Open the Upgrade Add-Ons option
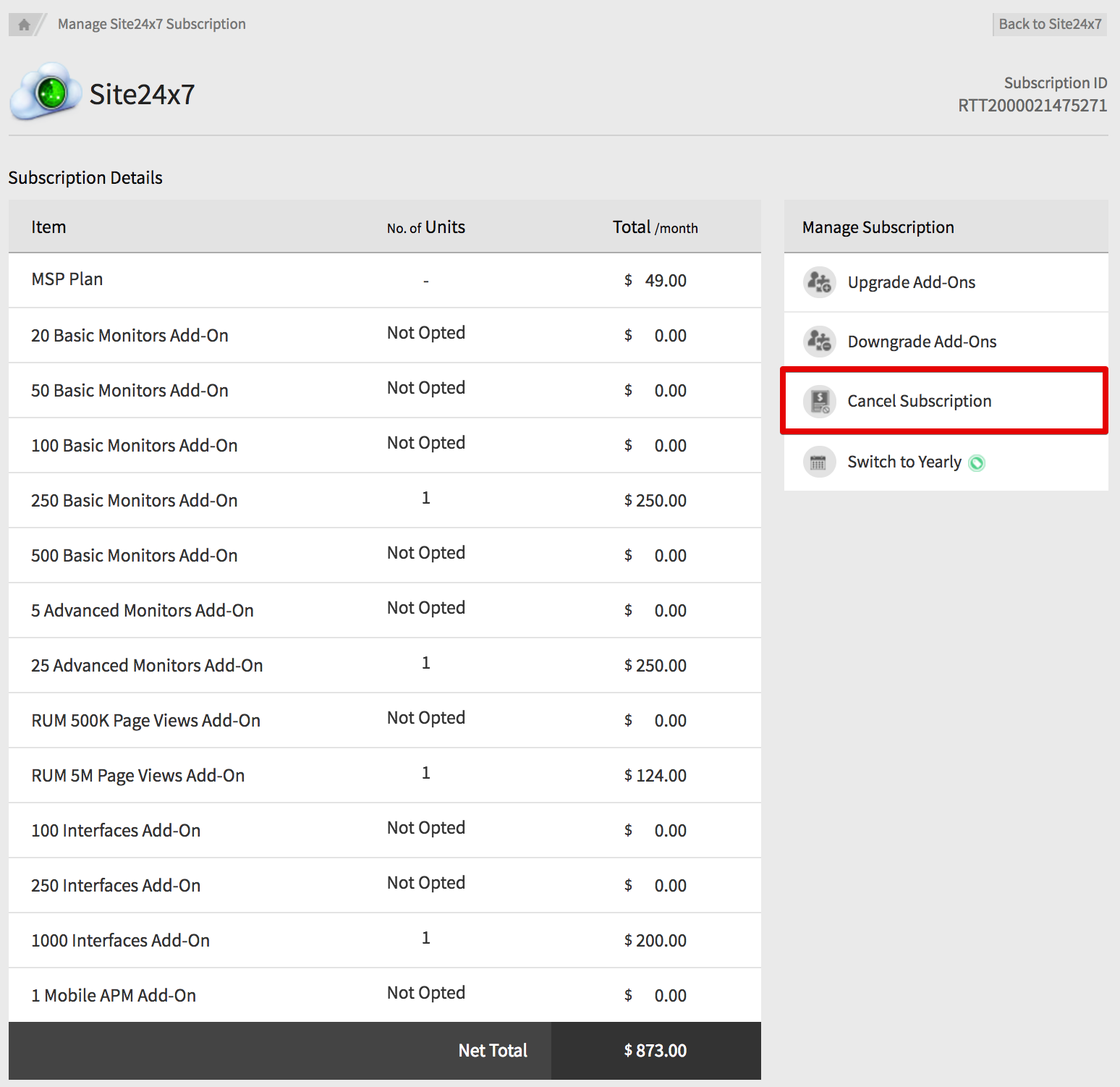The image size is (1120, 1087). point(911,282)
